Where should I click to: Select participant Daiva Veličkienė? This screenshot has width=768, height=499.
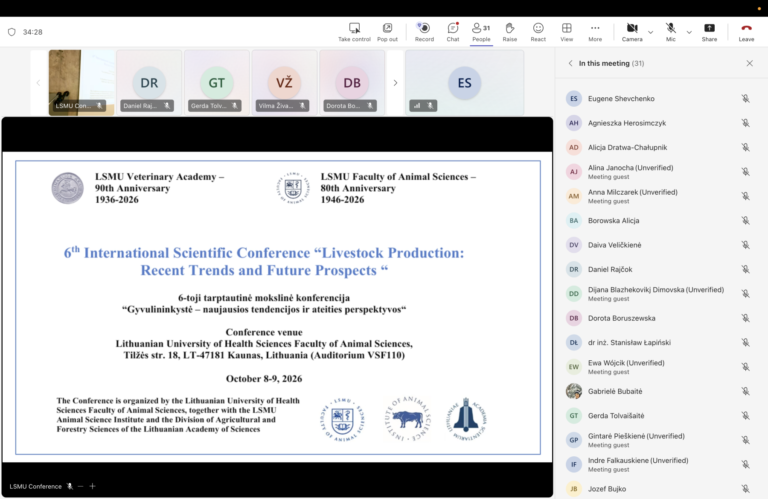pos(659,245)
